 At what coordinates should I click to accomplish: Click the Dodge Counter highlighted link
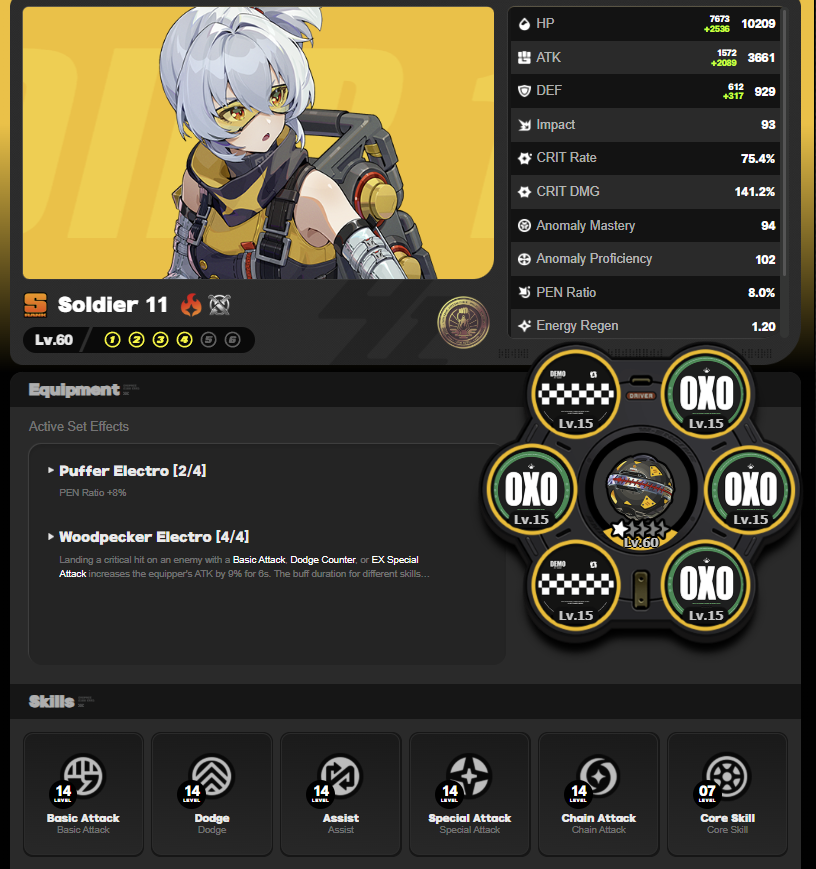(323, 560)
